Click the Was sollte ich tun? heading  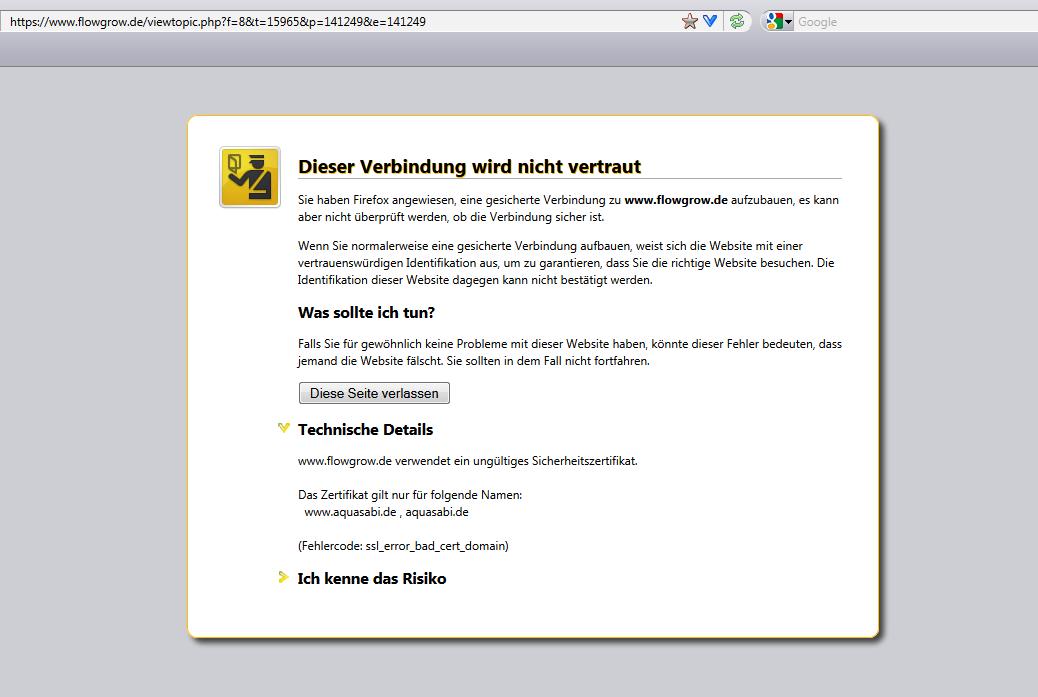(x=366, y=312)
